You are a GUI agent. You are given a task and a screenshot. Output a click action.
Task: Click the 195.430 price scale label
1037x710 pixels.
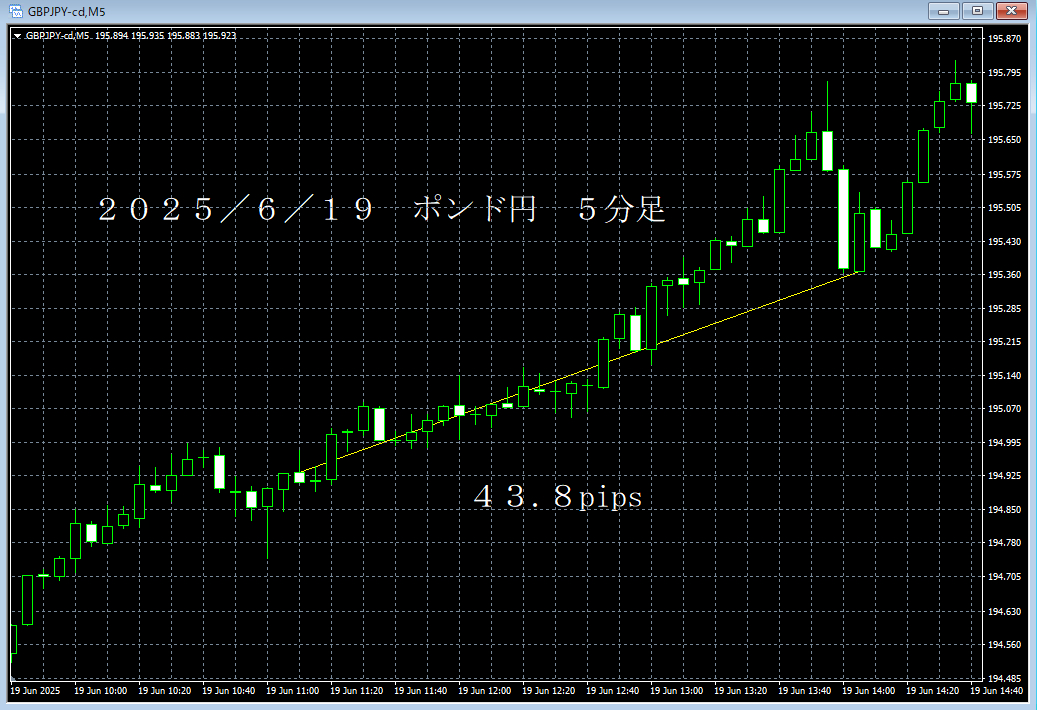(x=1004, y=242)
